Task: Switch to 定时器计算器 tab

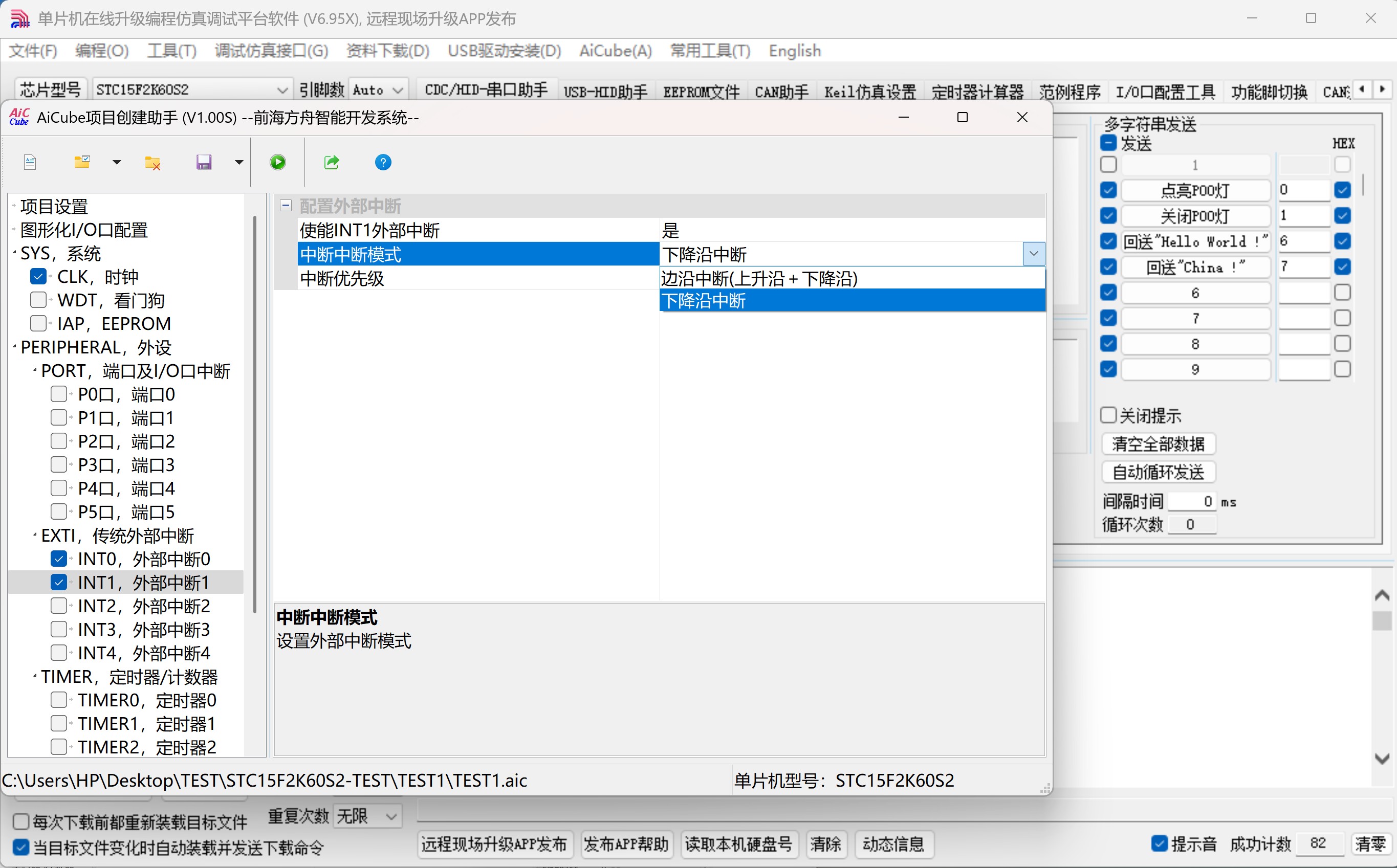Action: [977, 91]
